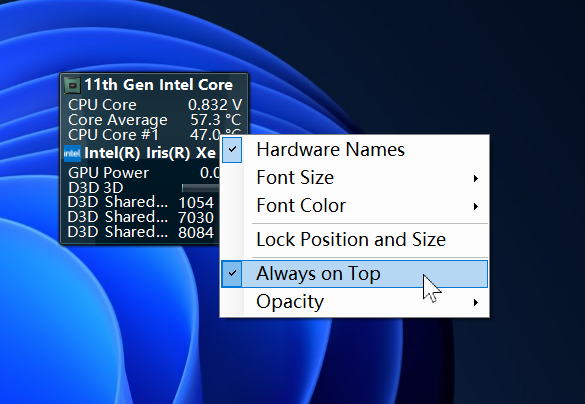Select the Intel(R) Iris(R) Xe header
585x404 pixels.
pyautogui.click(x=150, y=153)
